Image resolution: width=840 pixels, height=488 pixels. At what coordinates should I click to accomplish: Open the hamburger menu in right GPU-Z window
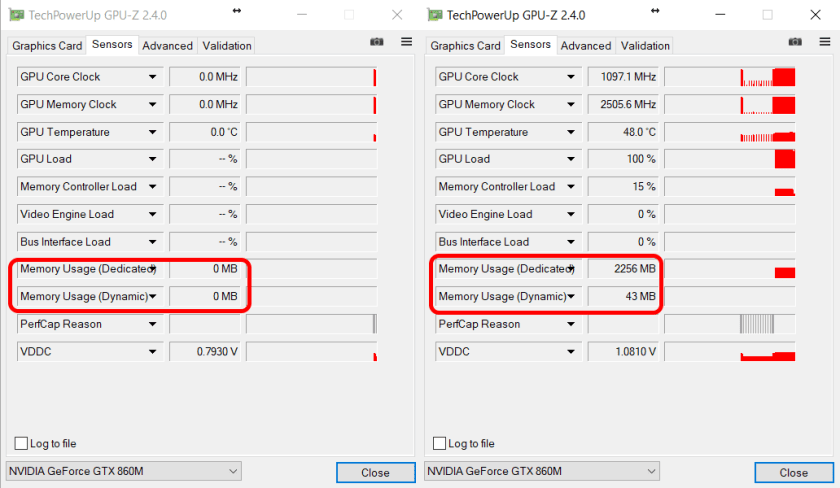pyautogui.click(x=825, y=42)
